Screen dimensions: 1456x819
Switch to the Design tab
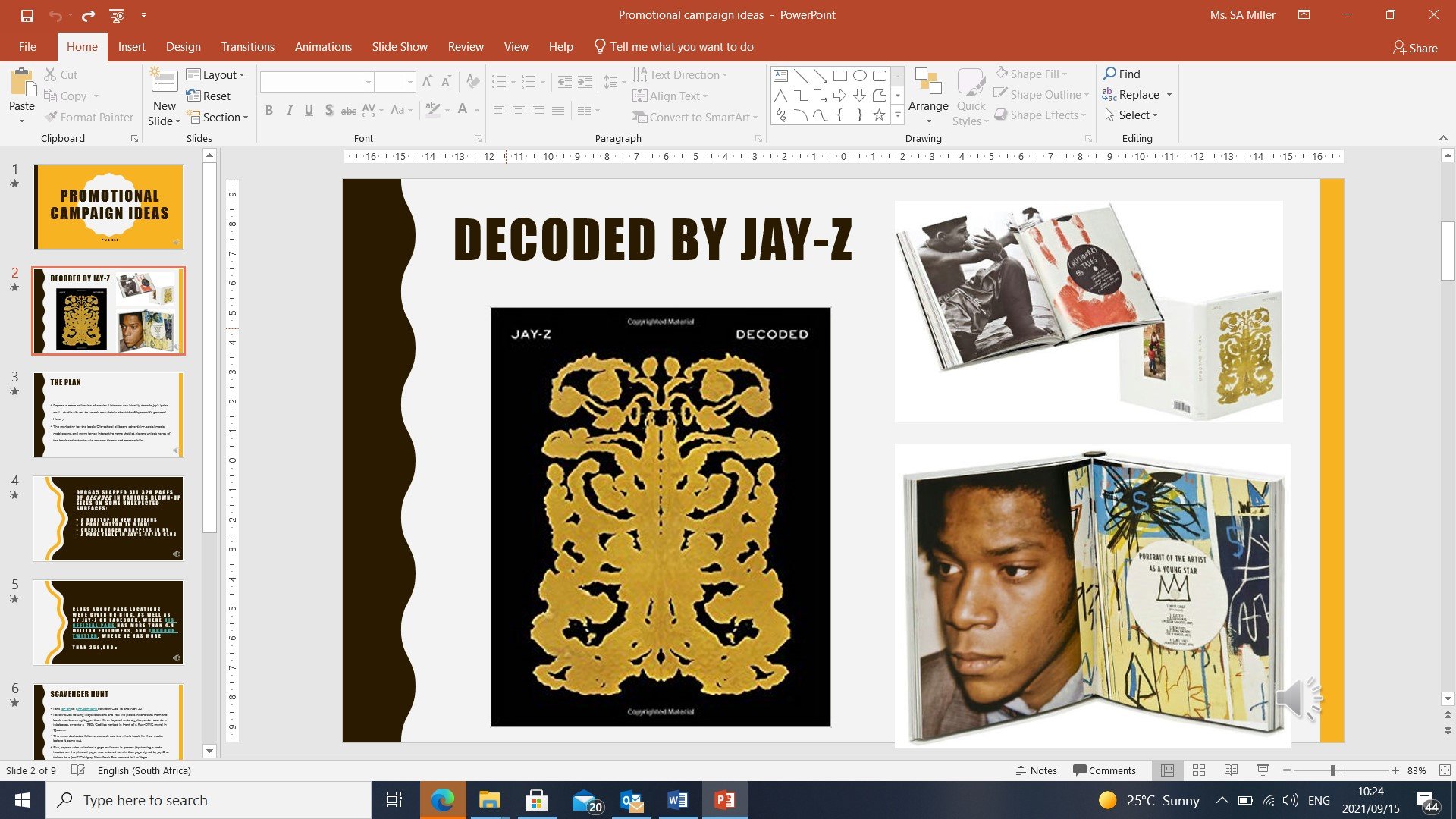point(184,46)
